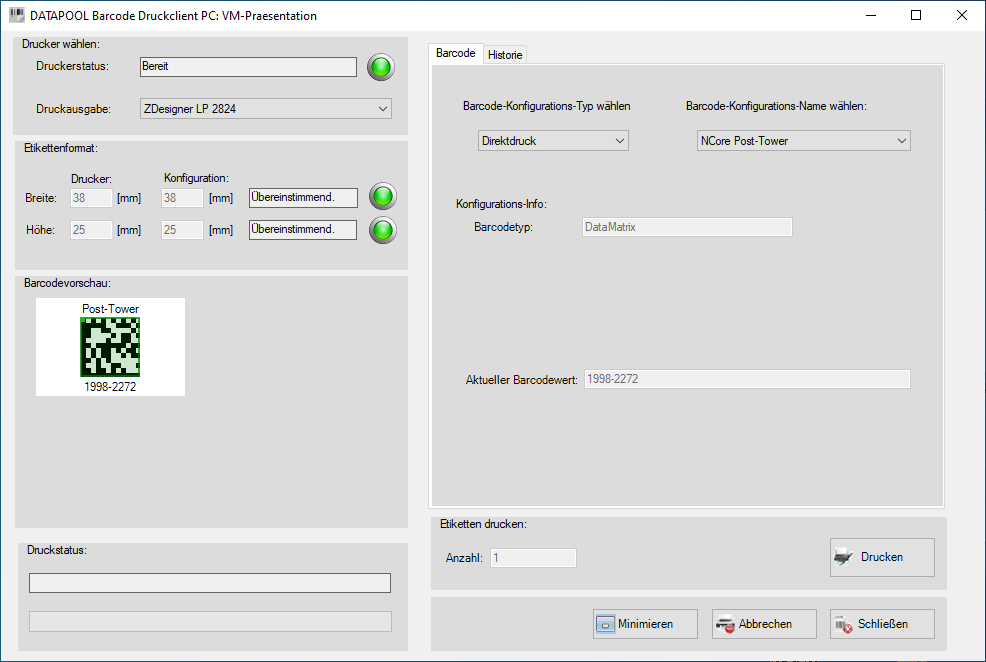Switch to the Historie tab
This screenshot has height=662, width=986.
(x=505, y=55)
